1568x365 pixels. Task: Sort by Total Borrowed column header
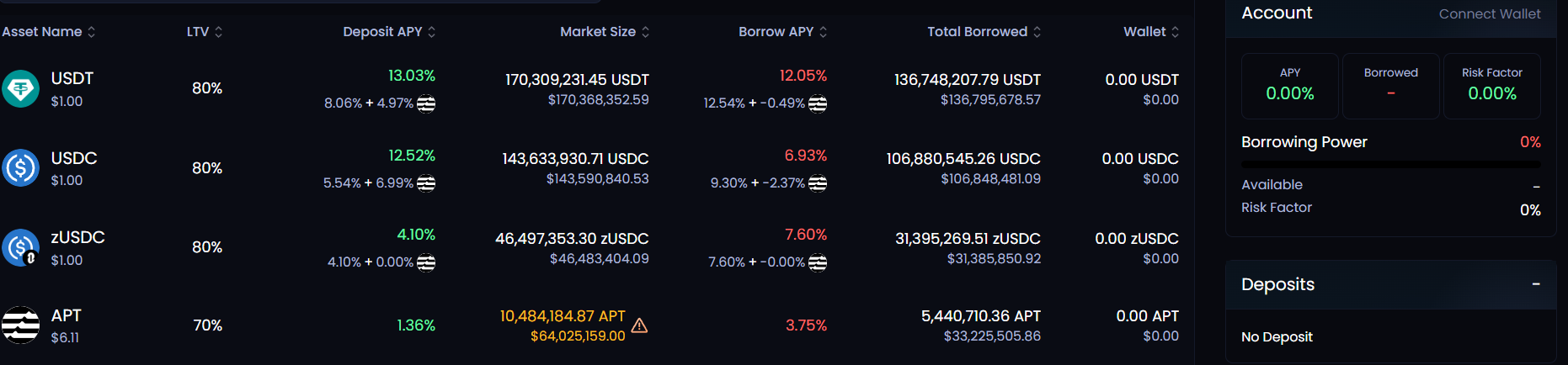[984, 32]
